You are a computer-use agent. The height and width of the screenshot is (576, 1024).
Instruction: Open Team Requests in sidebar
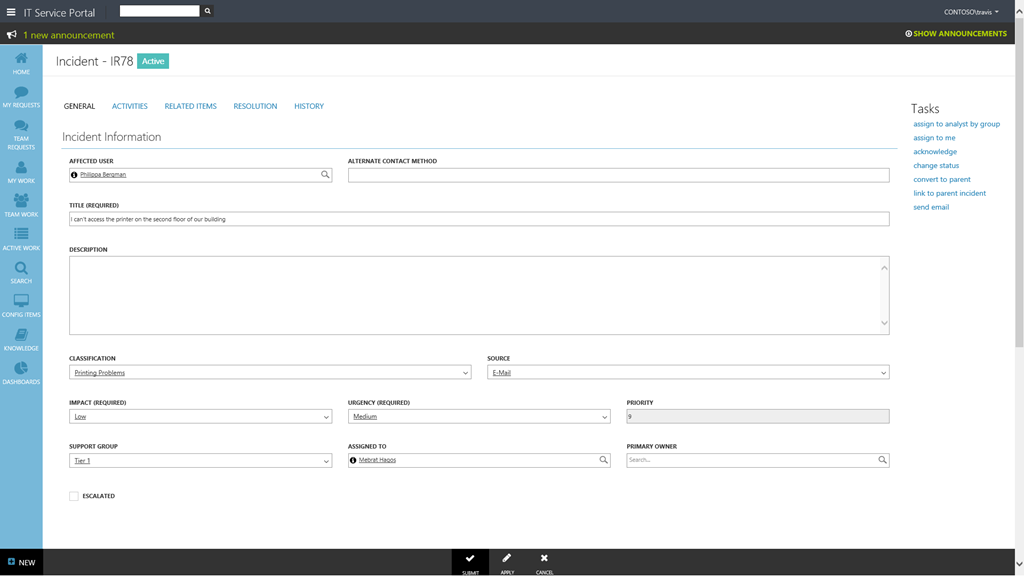pyautogui.click(x=21, y=135)
